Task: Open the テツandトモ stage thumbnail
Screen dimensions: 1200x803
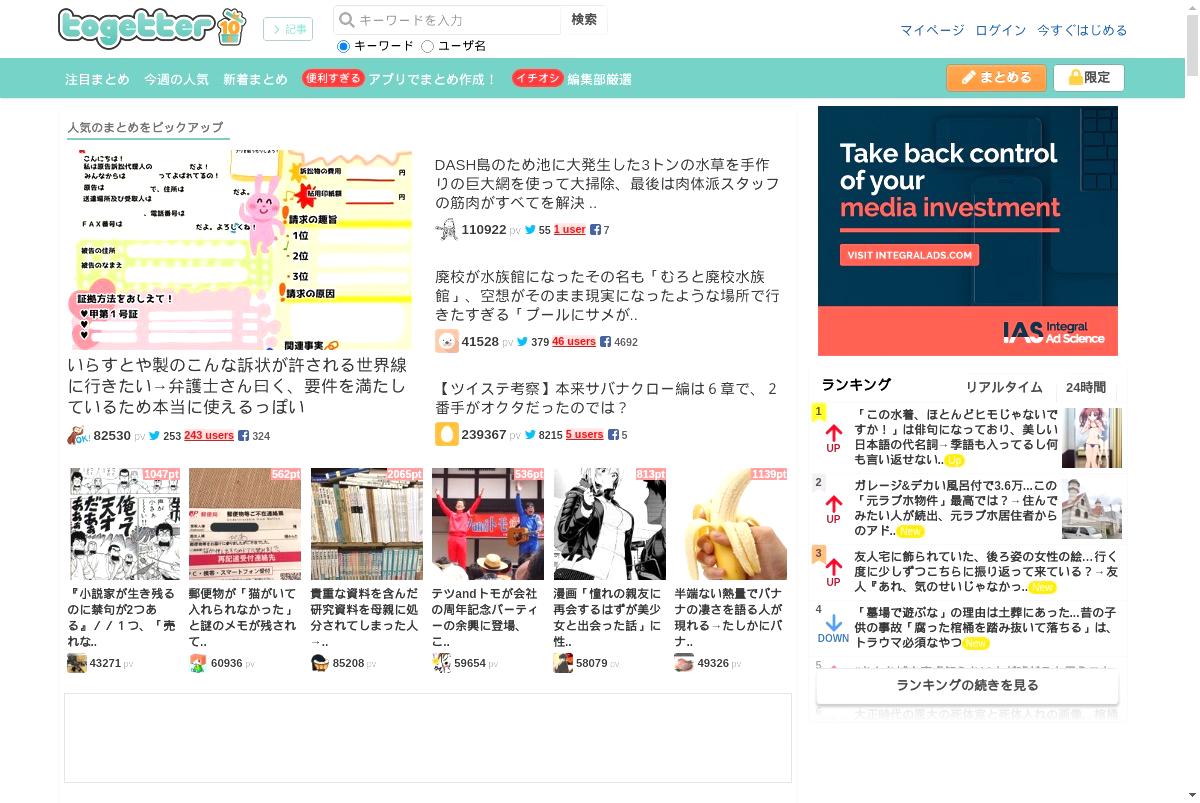Action: point(488,524)
